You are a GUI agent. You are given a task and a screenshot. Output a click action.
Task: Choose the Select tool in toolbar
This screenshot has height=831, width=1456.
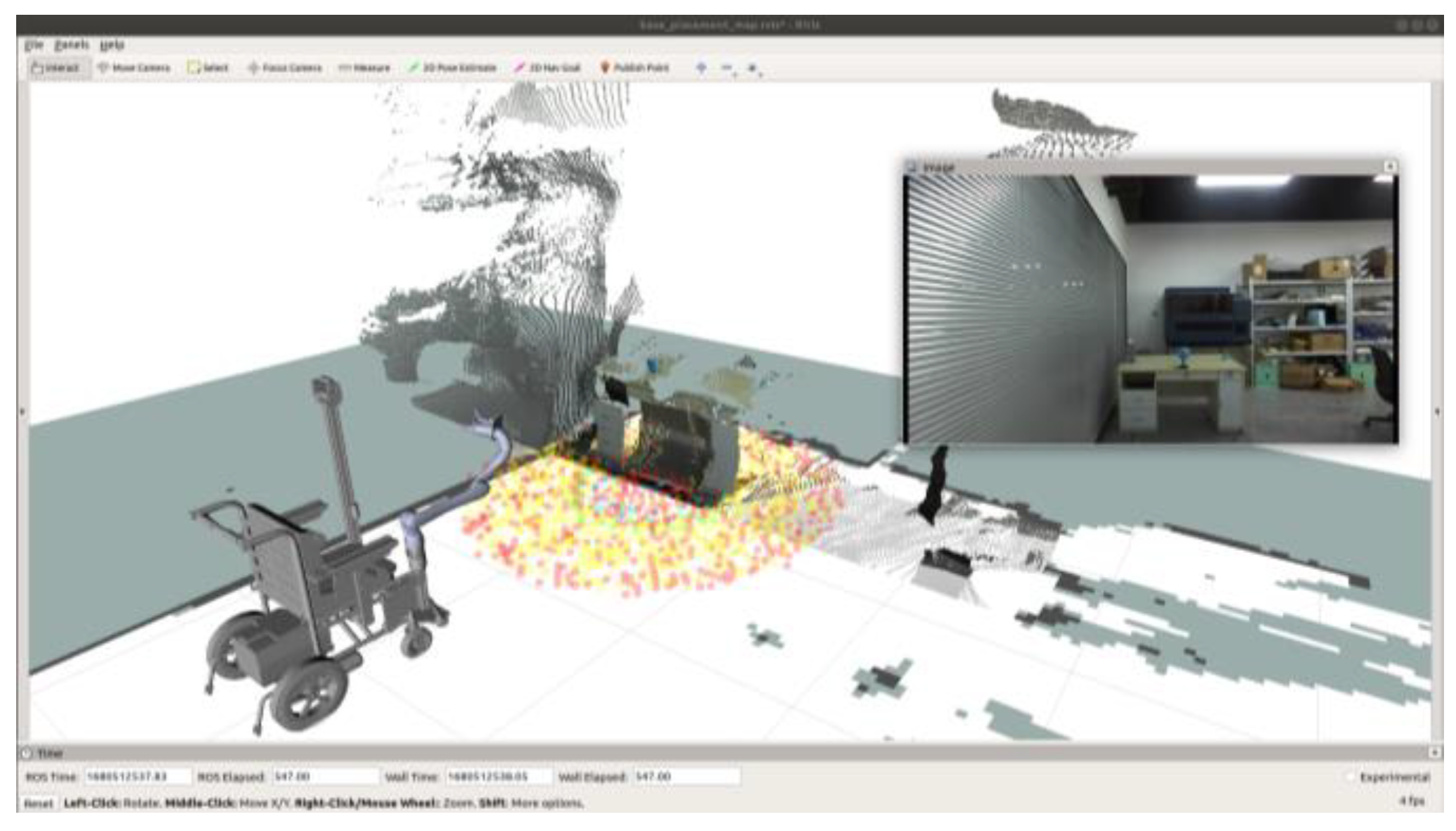click(x=208, y=68)
